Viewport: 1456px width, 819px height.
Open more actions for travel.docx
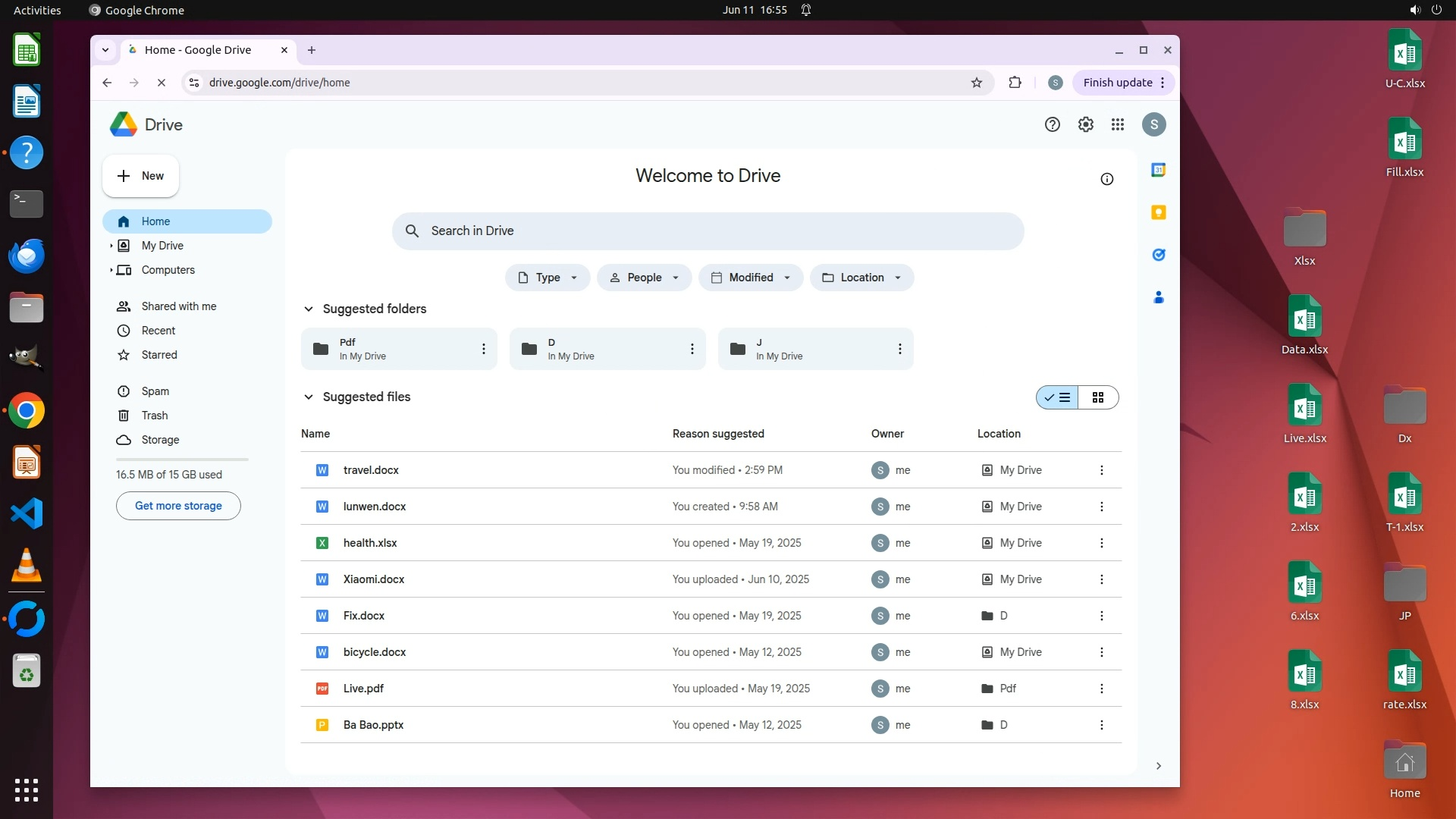click(1101, 470)
